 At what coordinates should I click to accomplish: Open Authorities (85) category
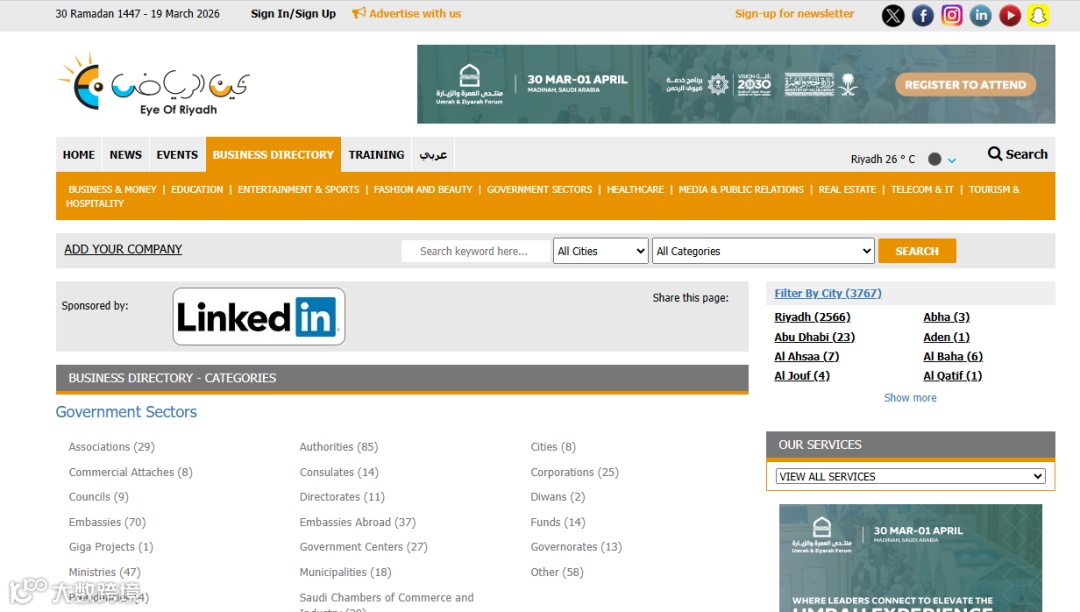(x=339, y=447)
